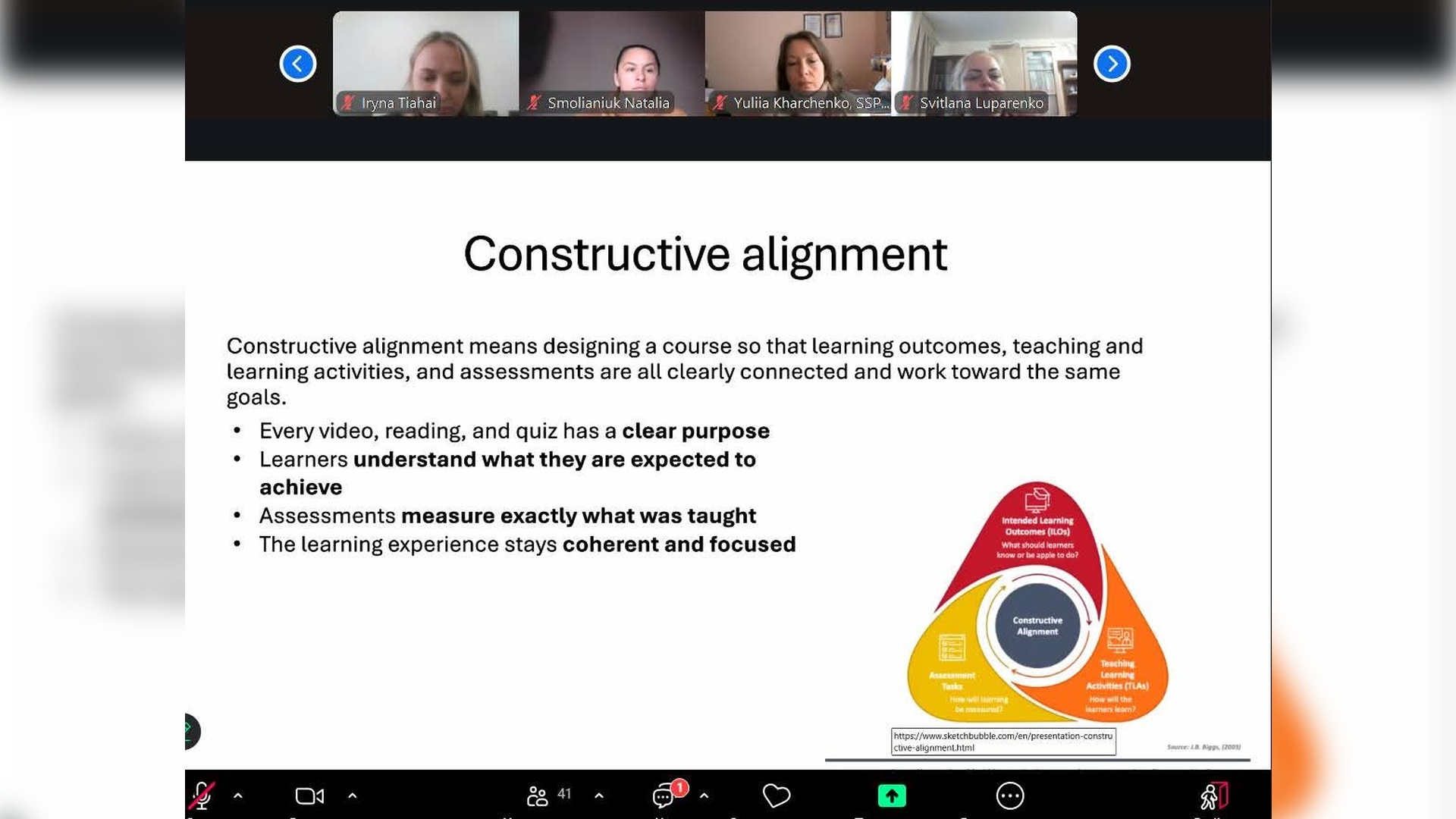
Task: Expand participants options chevron
Action: click(x=599, y=795)
